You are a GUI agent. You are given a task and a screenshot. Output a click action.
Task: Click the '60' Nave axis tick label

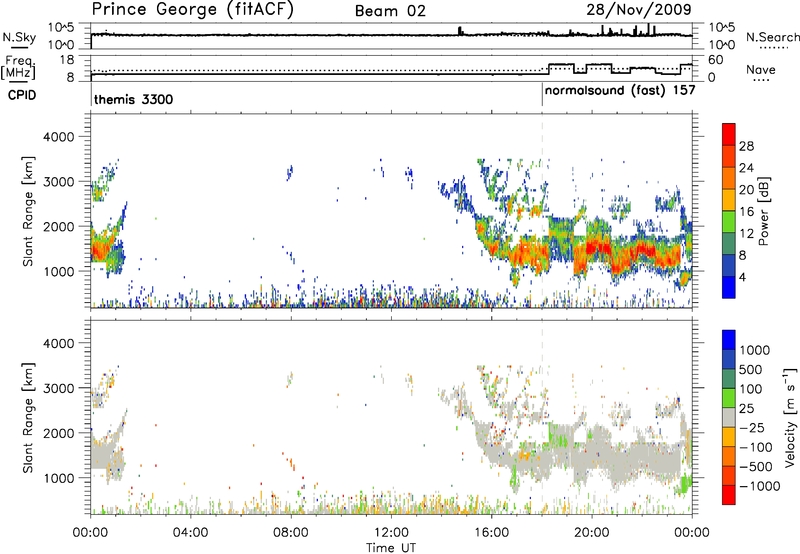tap(716, 60)
